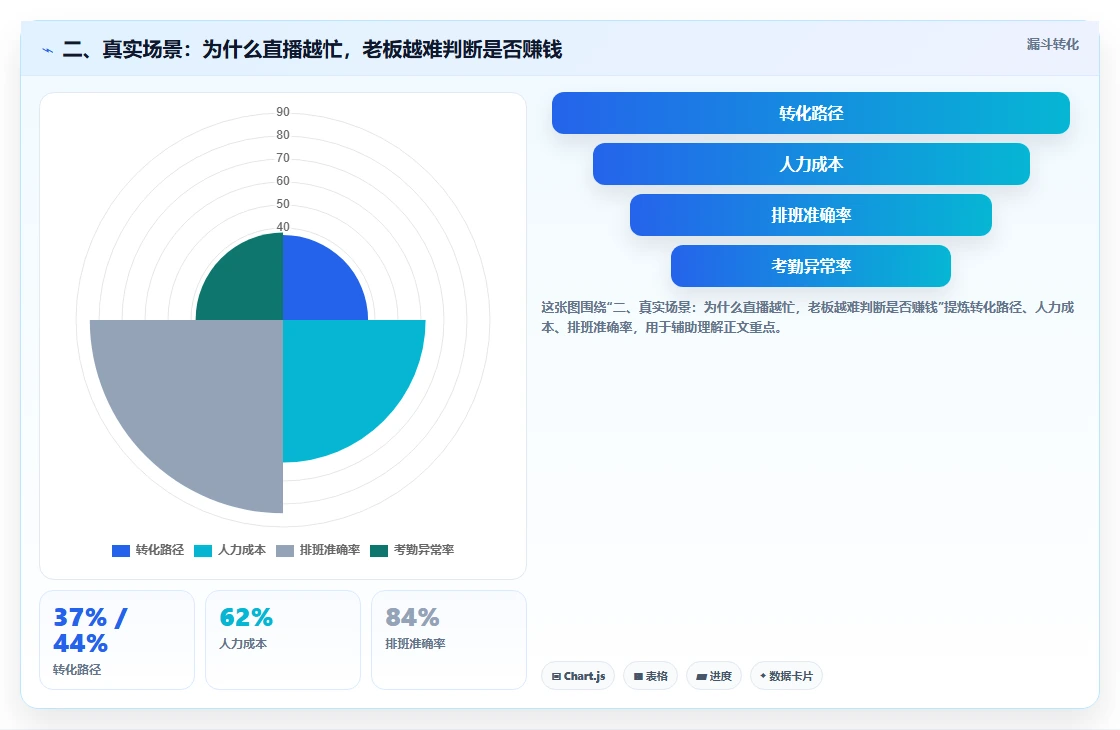Click the 84% stat value
Image resolution: width=1120 pixels, height=730 pixels.
point(412,617)
